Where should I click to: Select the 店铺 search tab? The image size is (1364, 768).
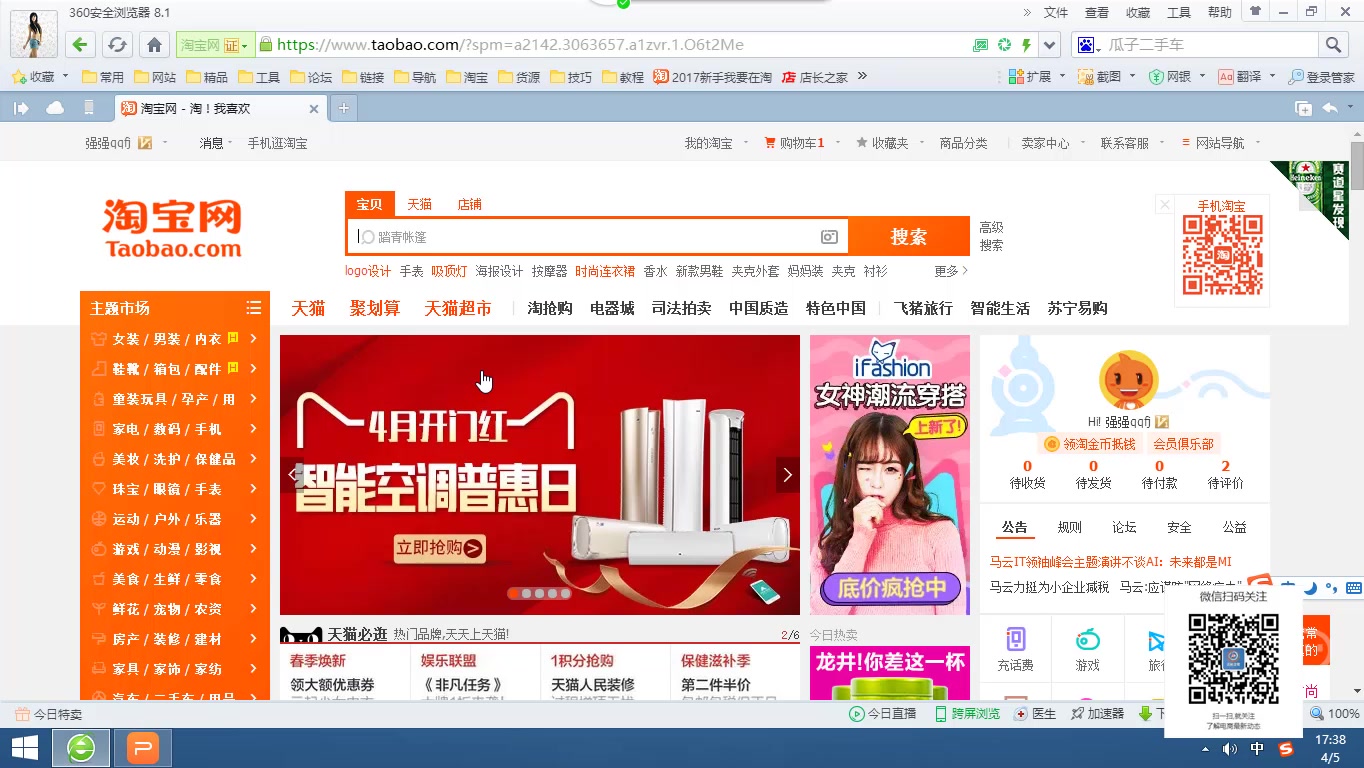(x=469, y=204)
